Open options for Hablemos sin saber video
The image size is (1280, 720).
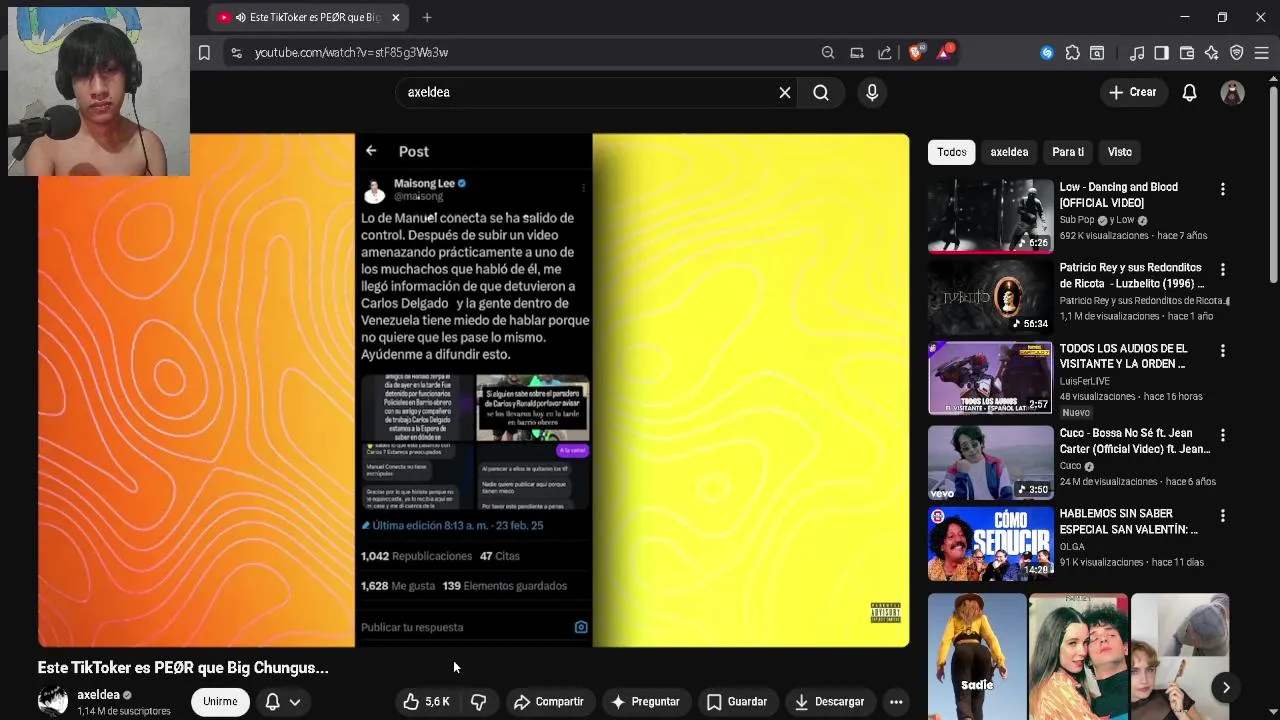coord(1222,516)
